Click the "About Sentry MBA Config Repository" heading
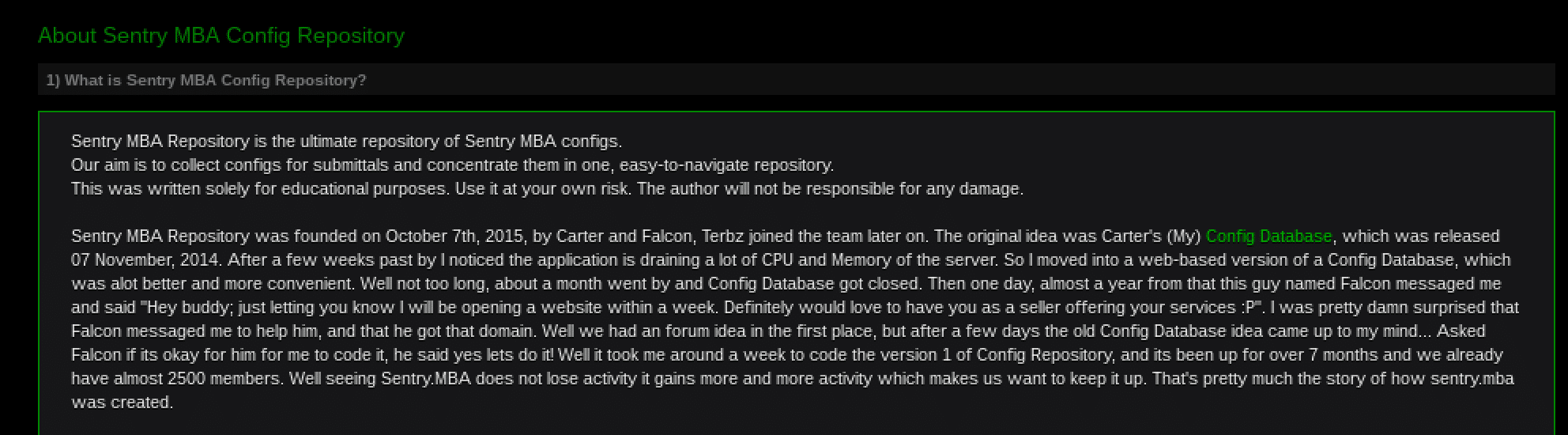 pyautogui.click(x=221, y=36)
